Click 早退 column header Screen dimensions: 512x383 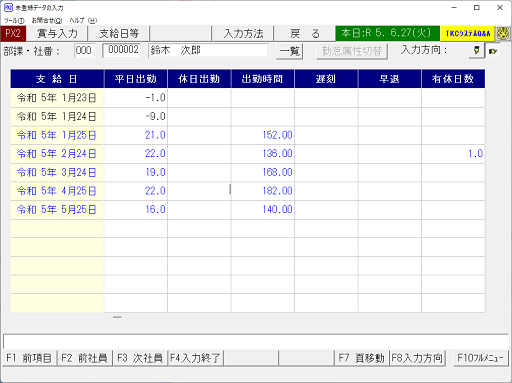pyautogui.click(x=390, y=79)
